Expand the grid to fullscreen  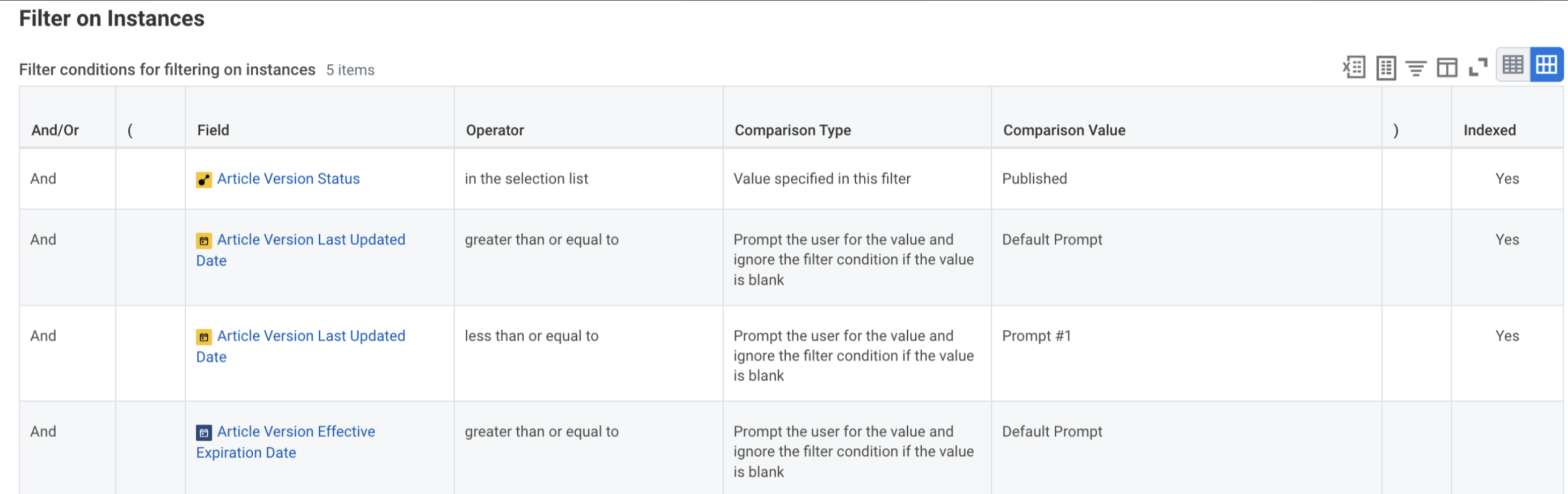[1478, 67]
